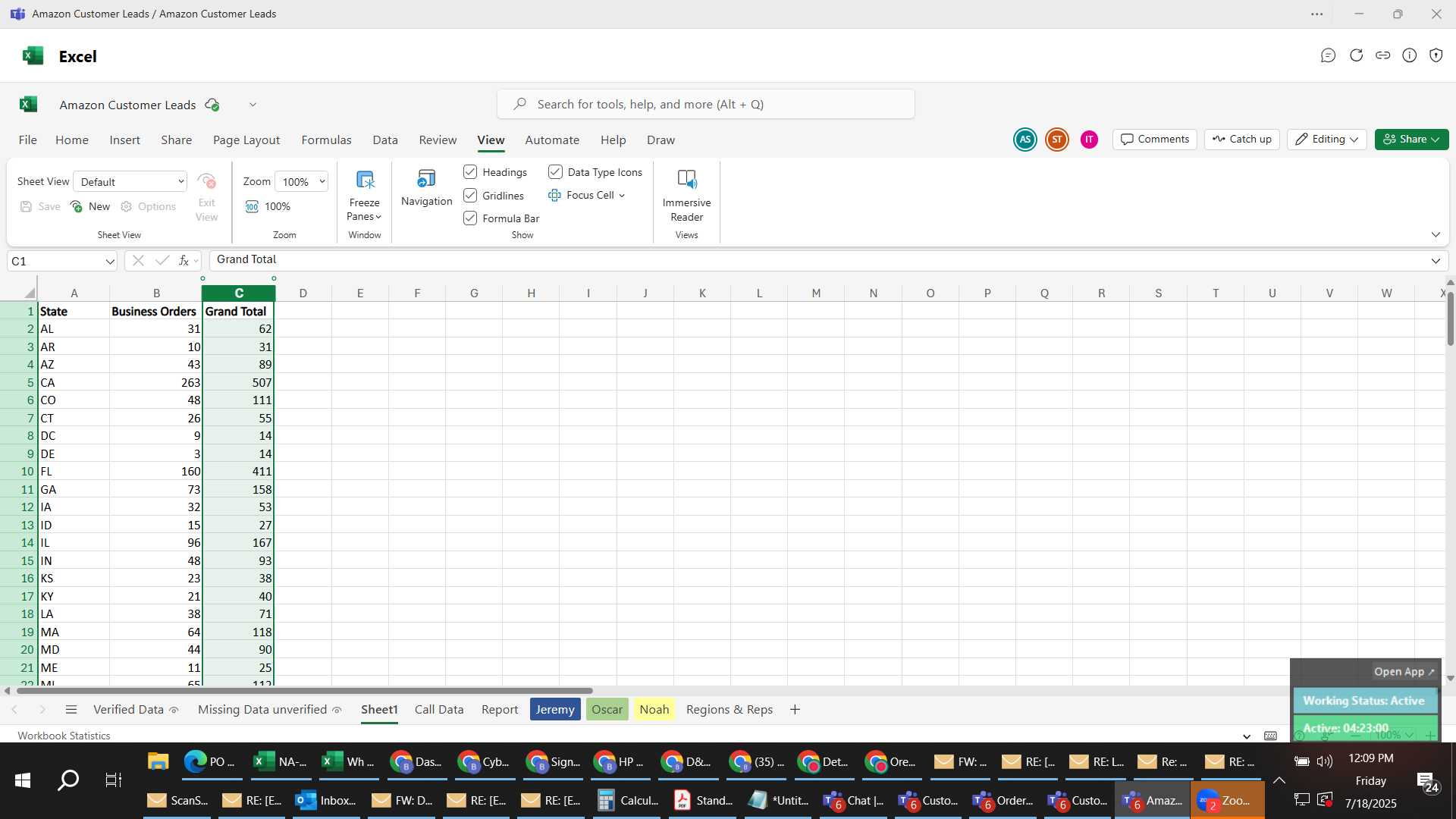Open the all sheets list icon

71,709
